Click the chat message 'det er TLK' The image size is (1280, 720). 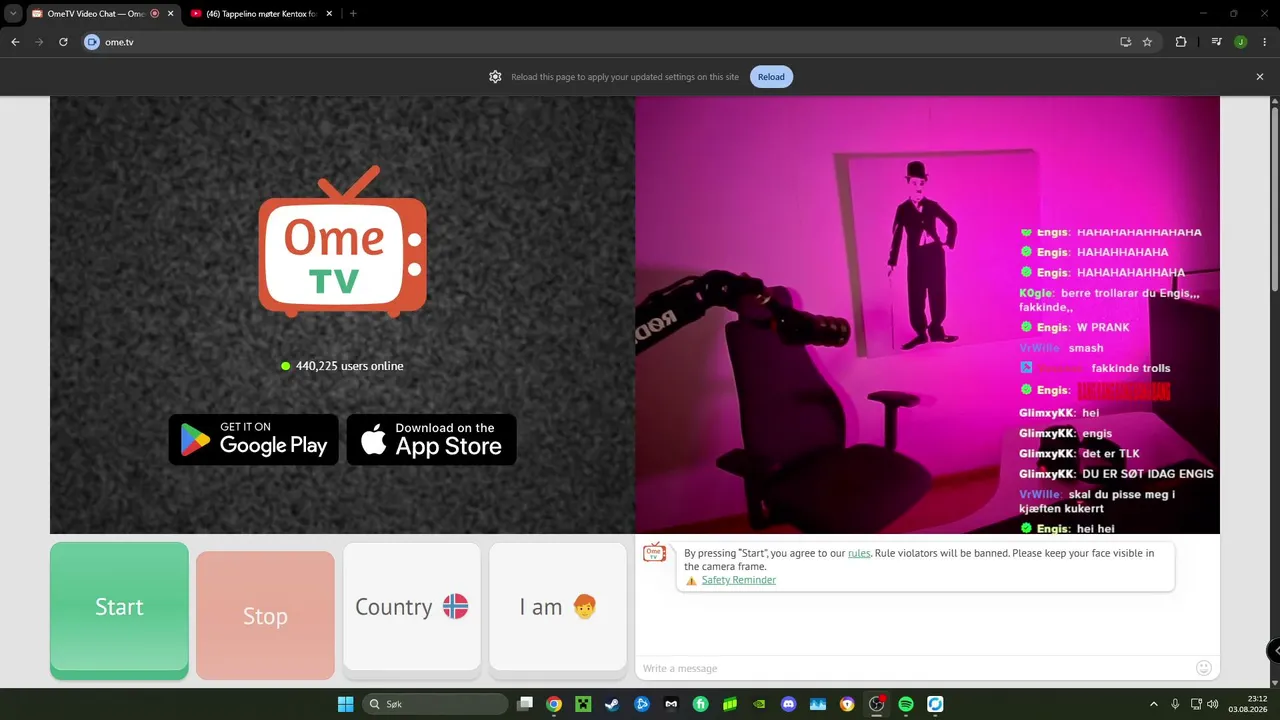coord(1111,454)
